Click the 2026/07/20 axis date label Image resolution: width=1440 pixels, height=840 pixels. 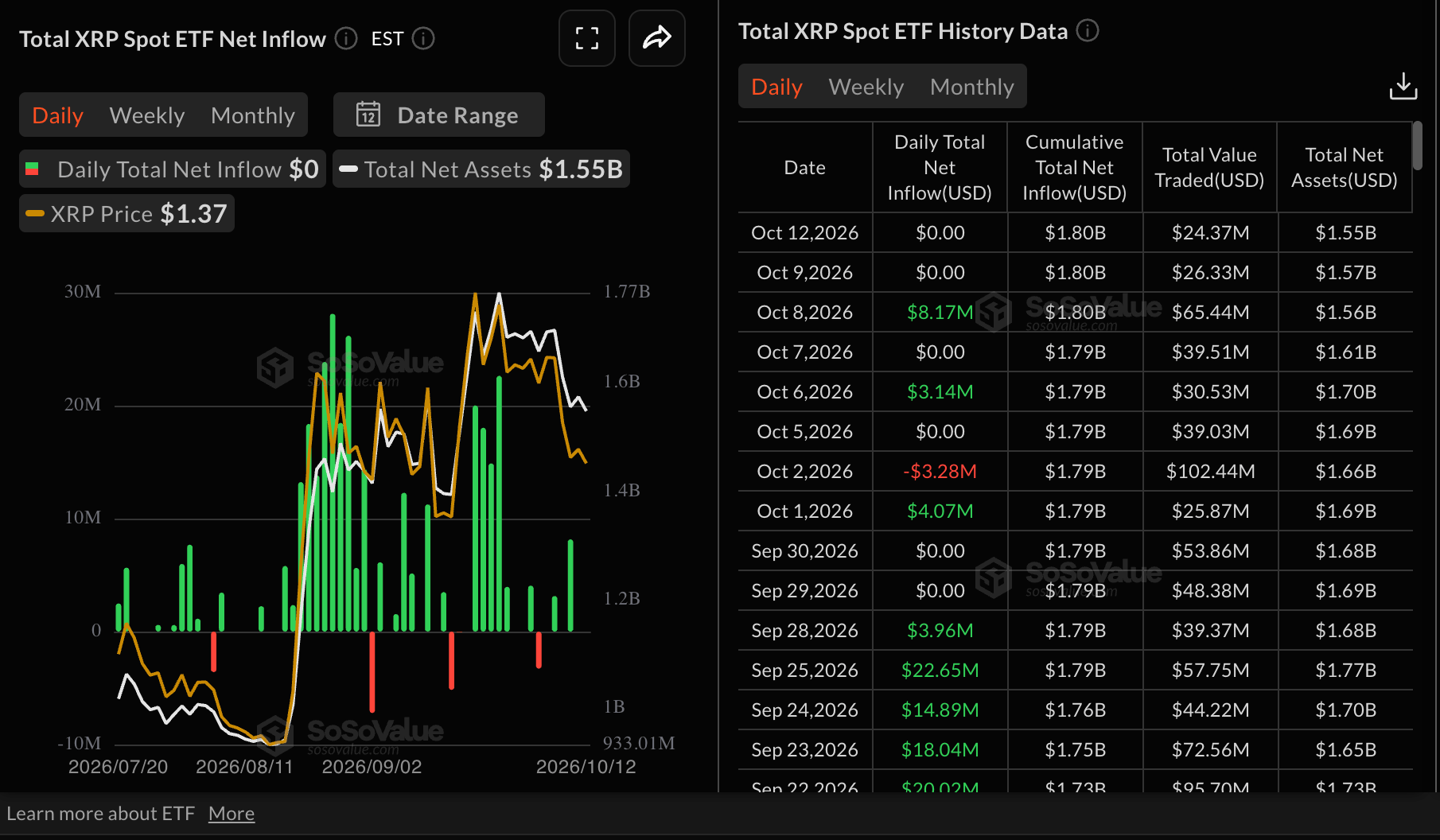coord(118,767)
